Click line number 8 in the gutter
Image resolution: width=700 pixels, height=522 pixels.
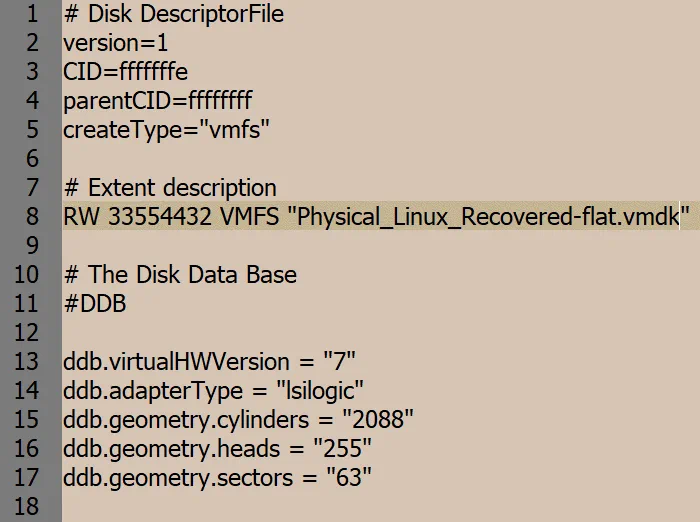(33, 217)
